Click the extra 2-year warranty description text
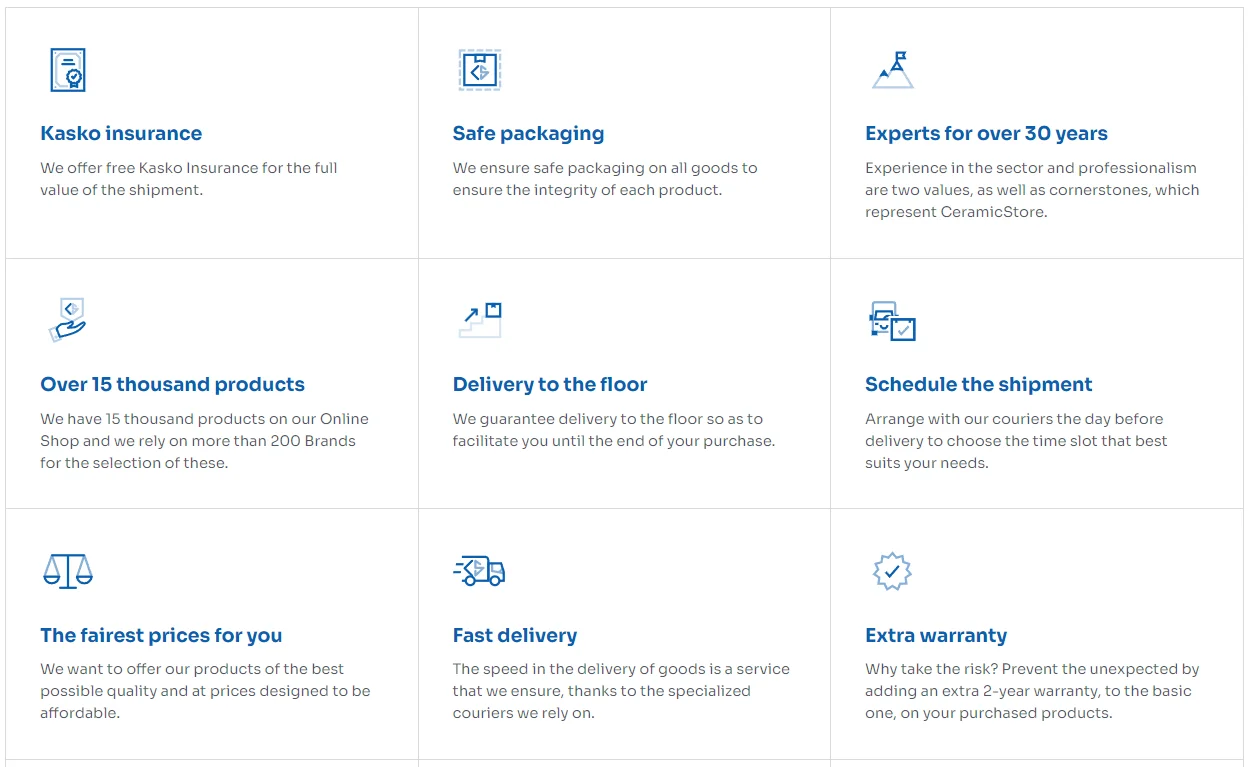Screen dimensions: 1250x767 tap(1031, 691)
